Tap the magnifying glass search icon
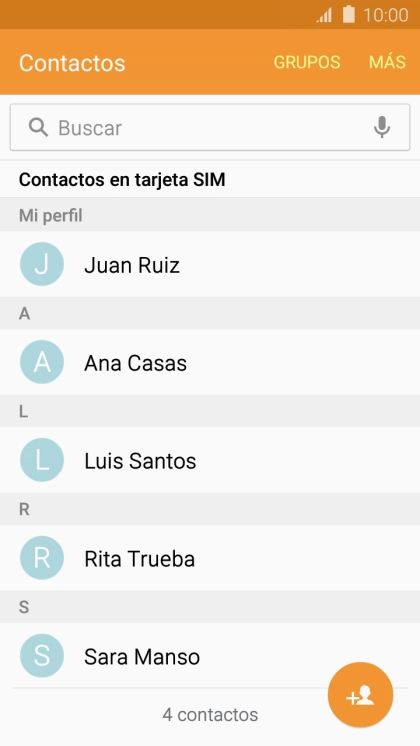Image resolution: width=420 pixels, height=746 pixels. coord(38,128)
